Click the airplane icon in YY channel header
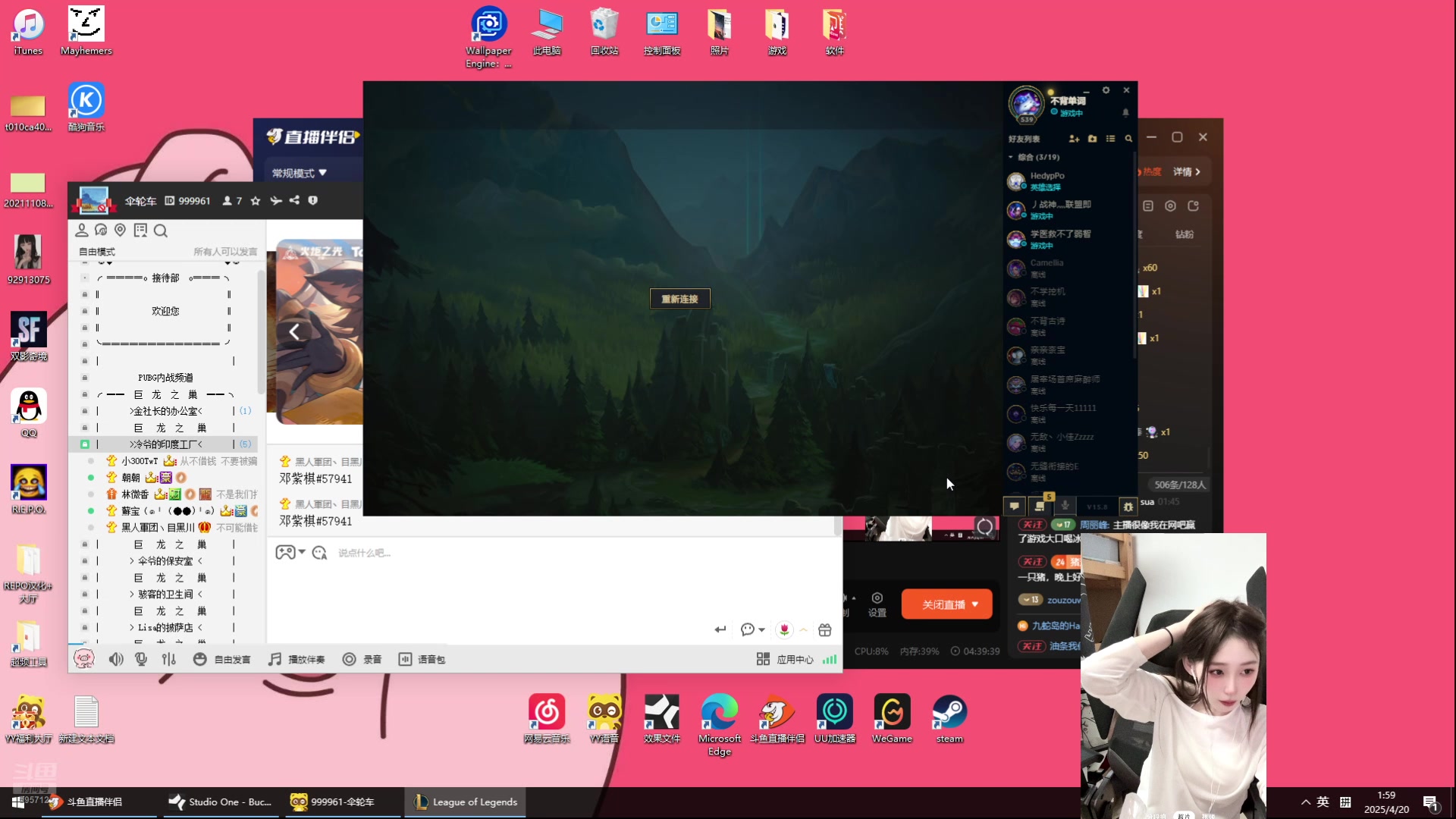 coord(275,201)
